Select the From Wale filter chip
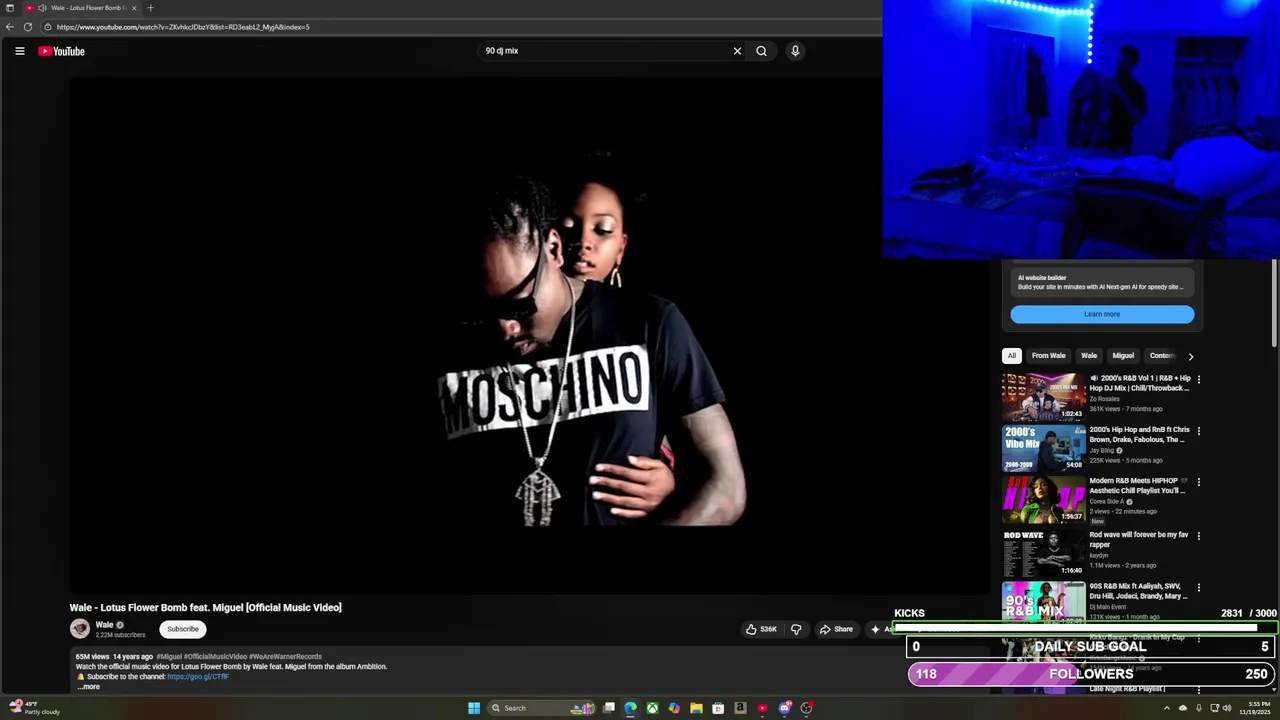Viewport: 1280px width, 720px height. (x=1048, y=356)
